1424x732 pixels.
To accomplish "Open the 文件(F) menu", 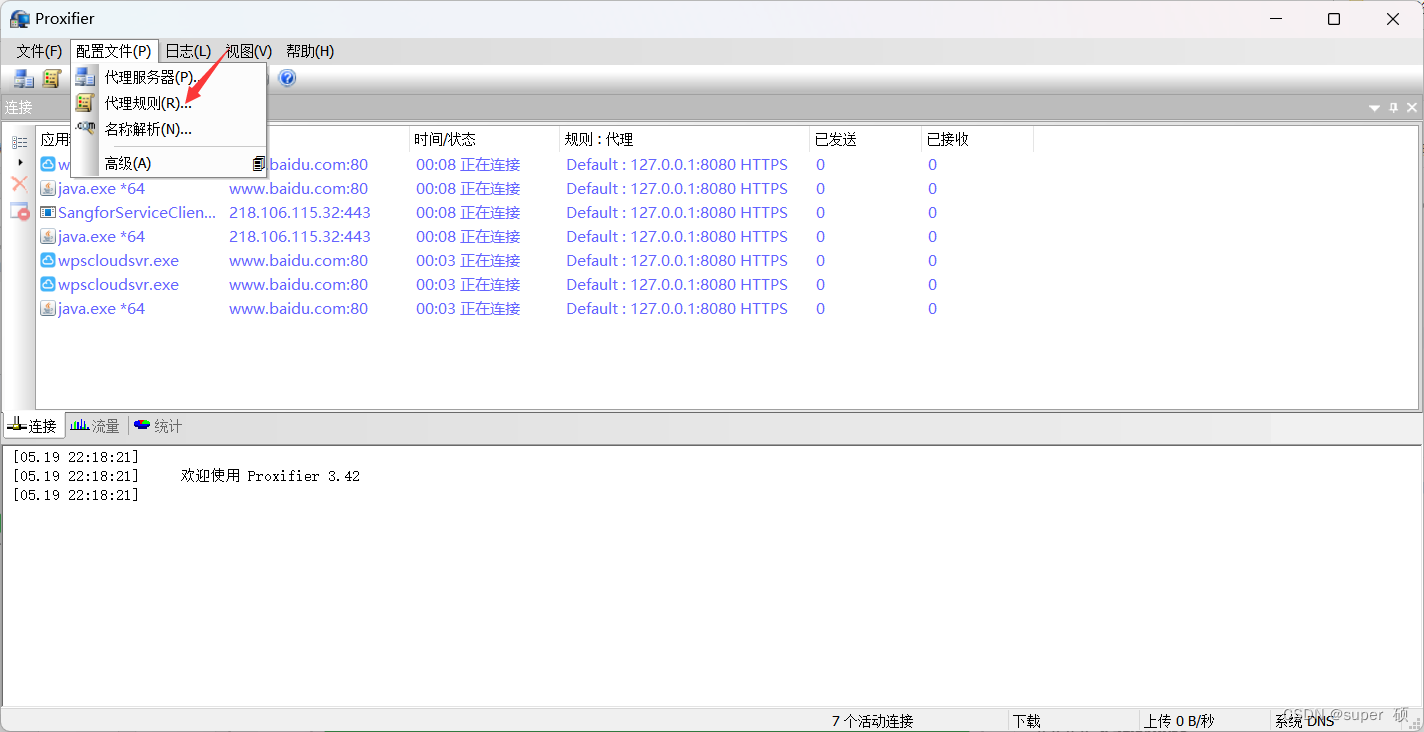I will coord(39,51).
